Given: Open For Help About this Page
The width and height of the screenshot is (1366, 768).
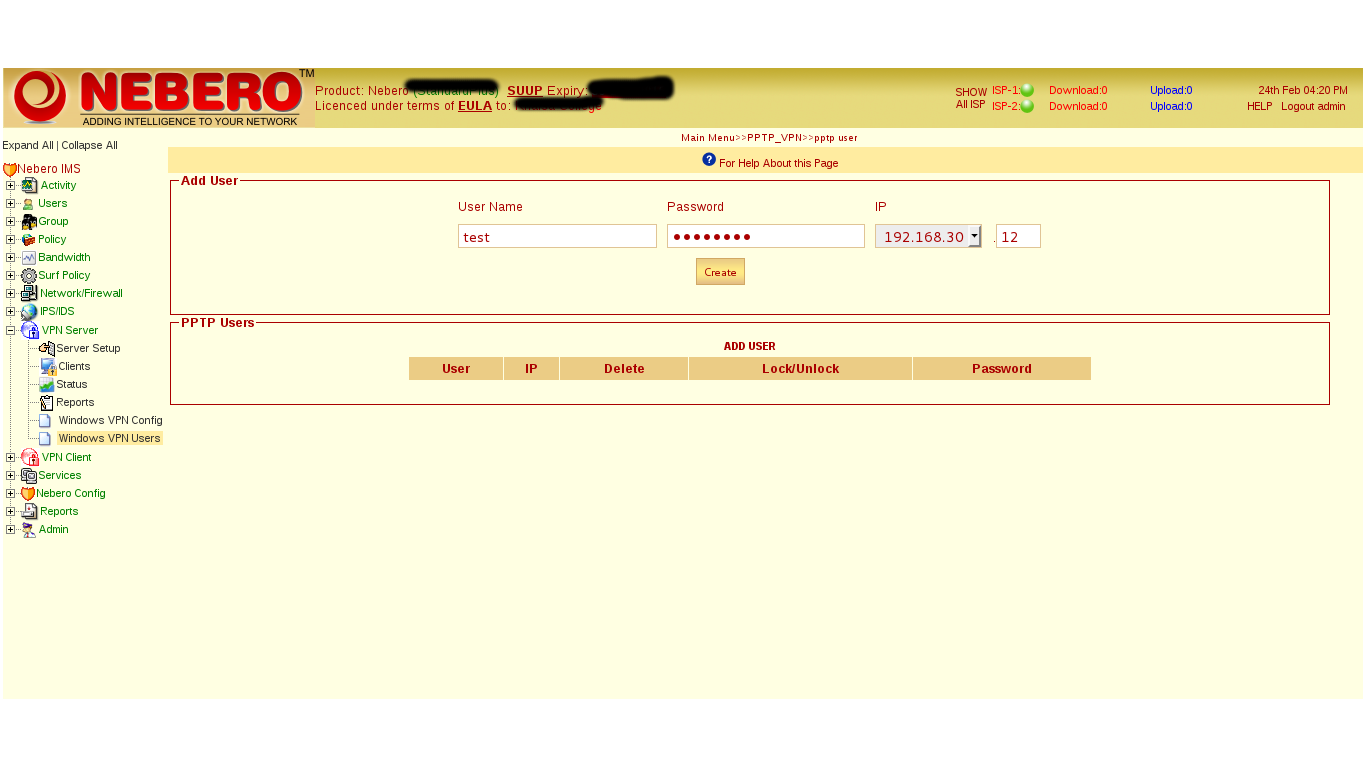Looking at the screenshot, I should [x=778, y=163].
